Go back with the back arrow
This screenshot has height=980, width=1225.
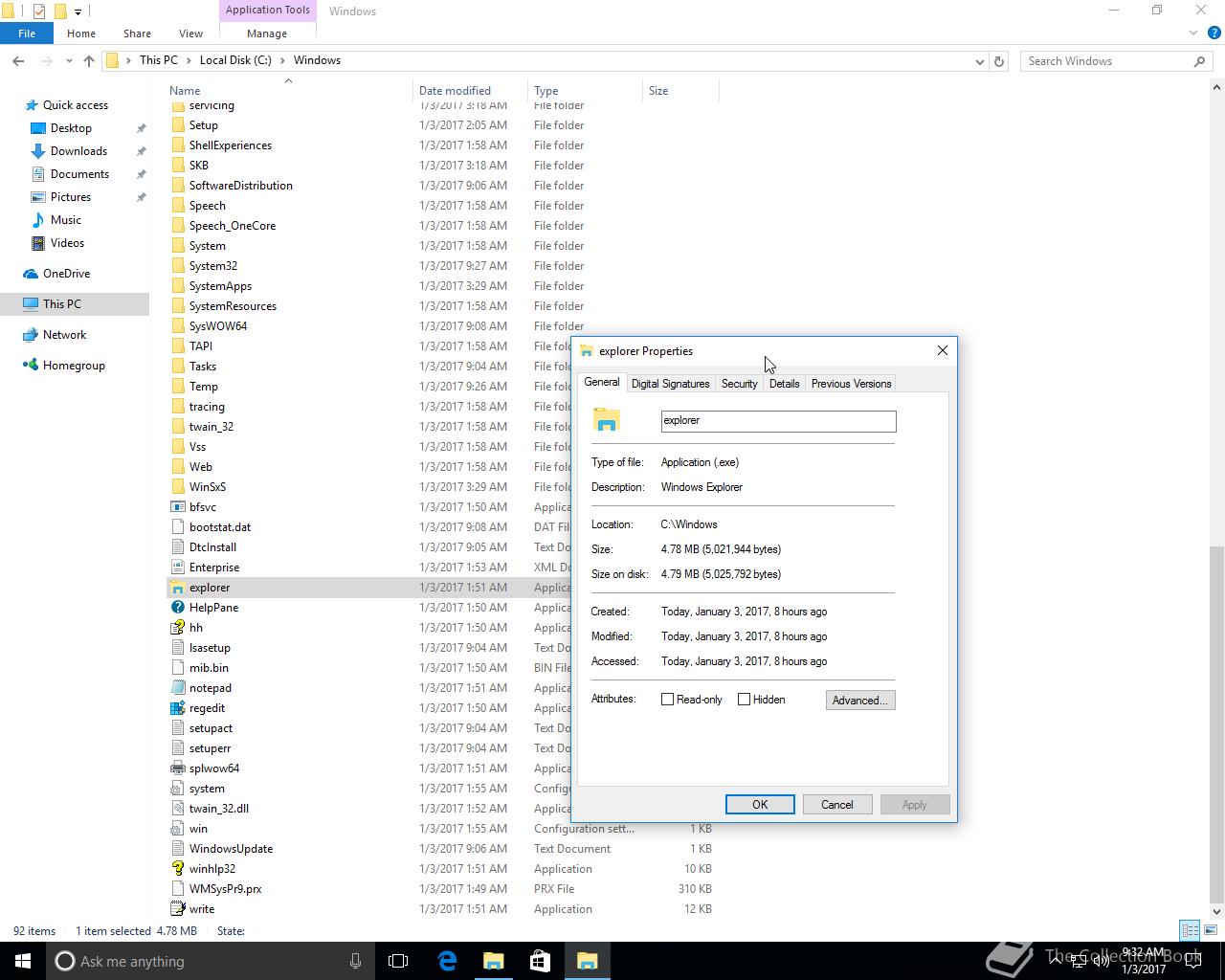pyautogui.click(x=18, y=60)
